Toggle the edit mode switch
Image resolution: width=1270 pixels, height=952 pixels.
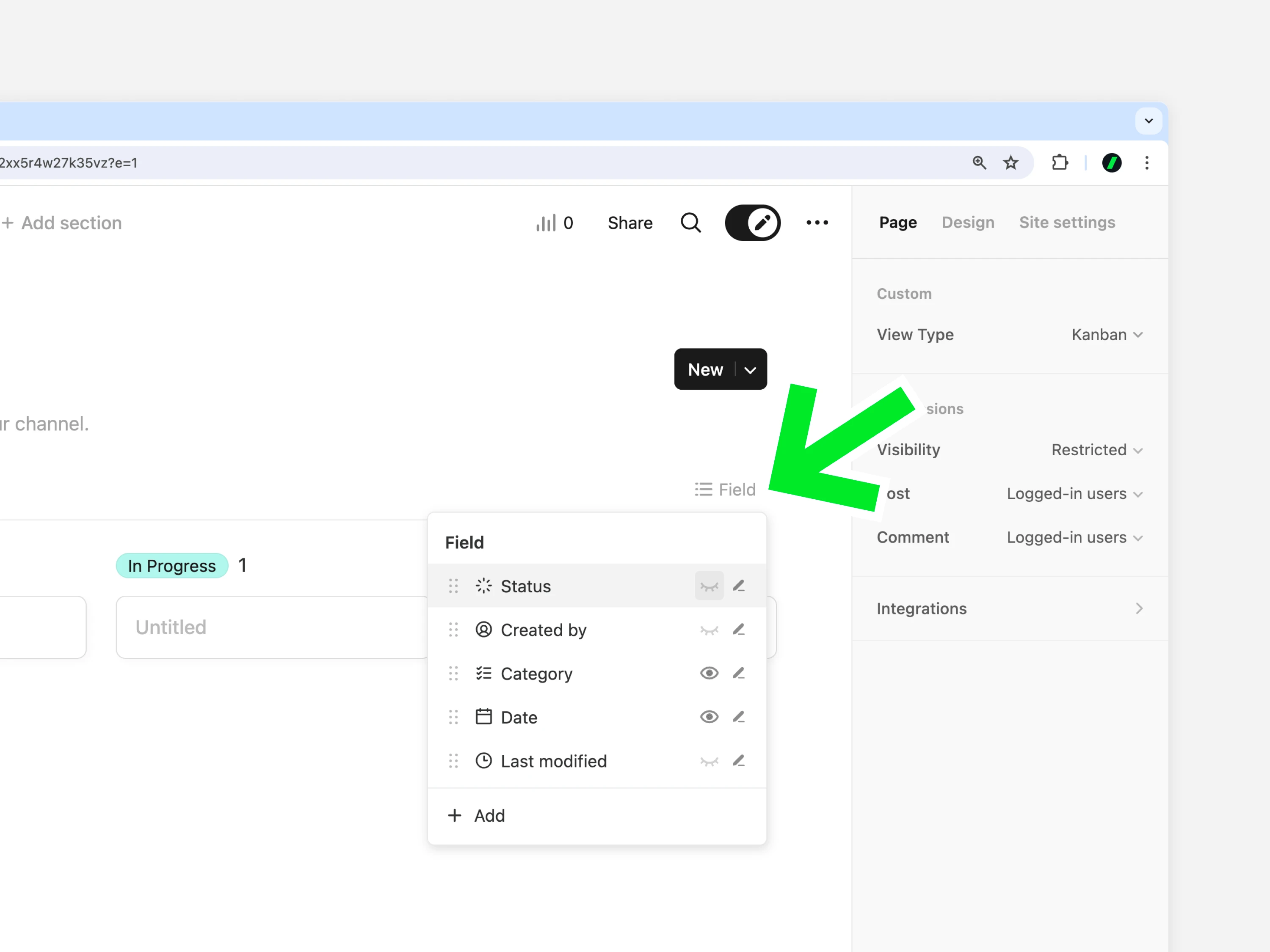pos(752,223)
